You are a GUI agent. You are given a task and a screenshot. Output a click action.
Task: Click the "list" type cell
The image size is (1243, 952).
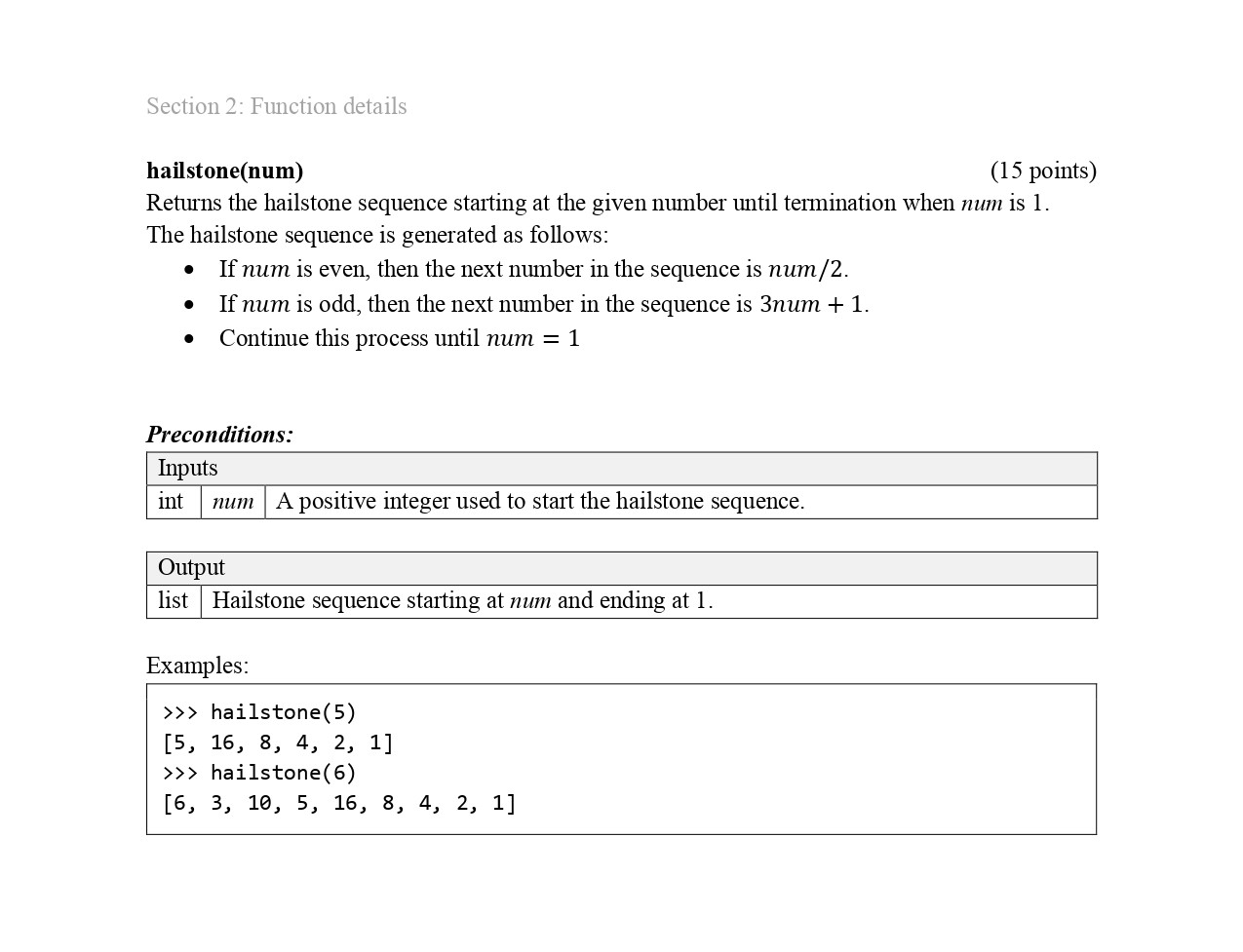coord(173,601)
